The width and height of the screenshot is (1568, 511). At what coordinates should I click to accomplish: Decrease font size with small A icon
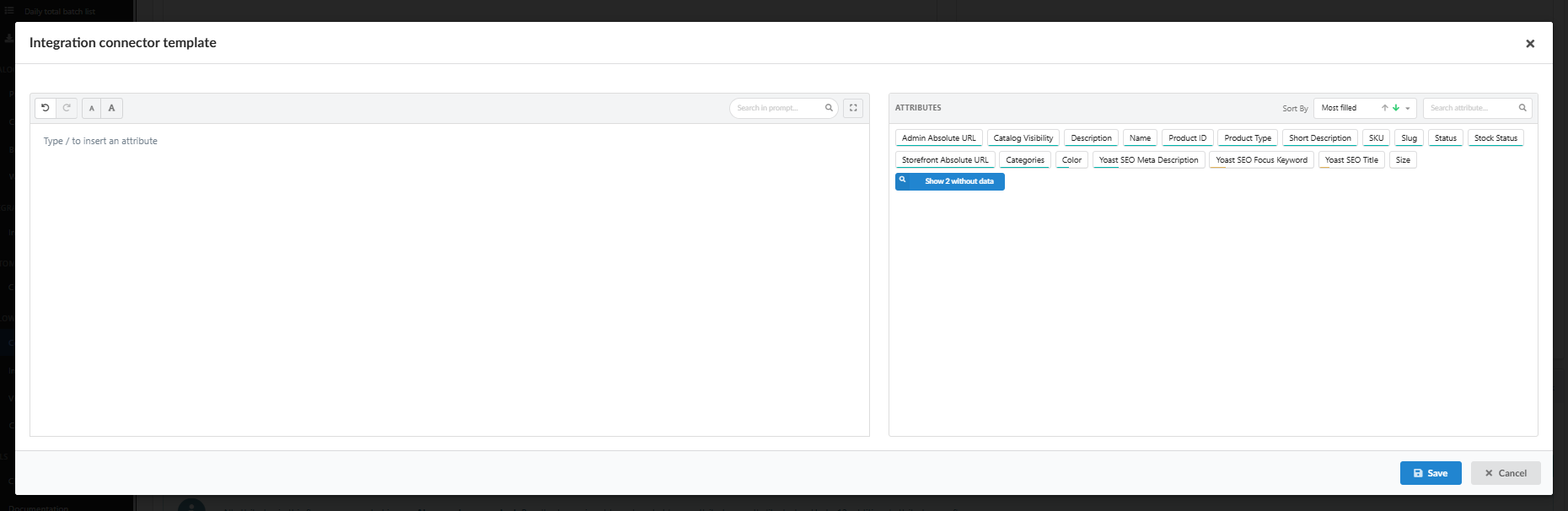tap(92, 108)
